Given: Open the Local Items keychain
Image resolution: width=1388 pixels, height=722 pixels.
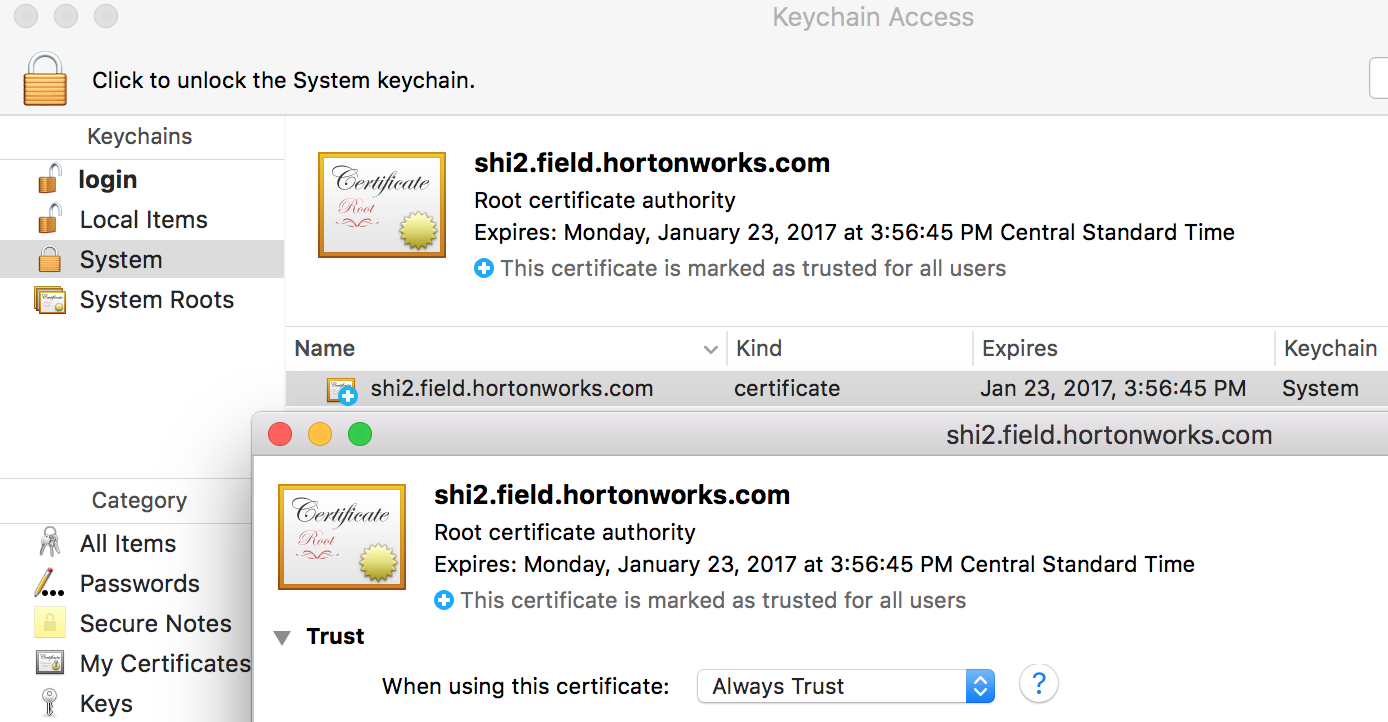Looking at the screenshot, I should 143,220.
